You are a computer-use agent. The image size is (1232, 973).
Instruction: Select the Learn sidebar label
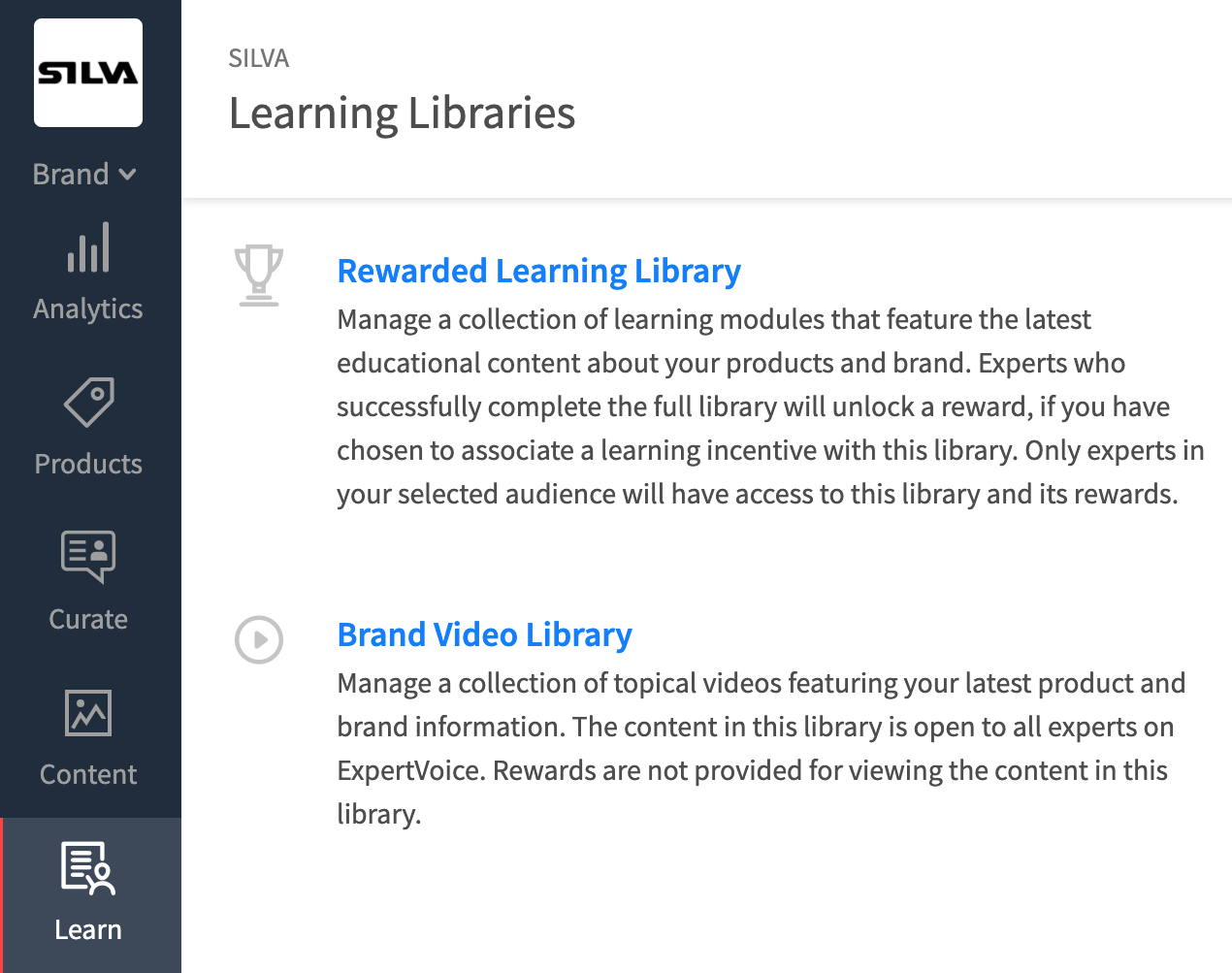tap(88, 929)
